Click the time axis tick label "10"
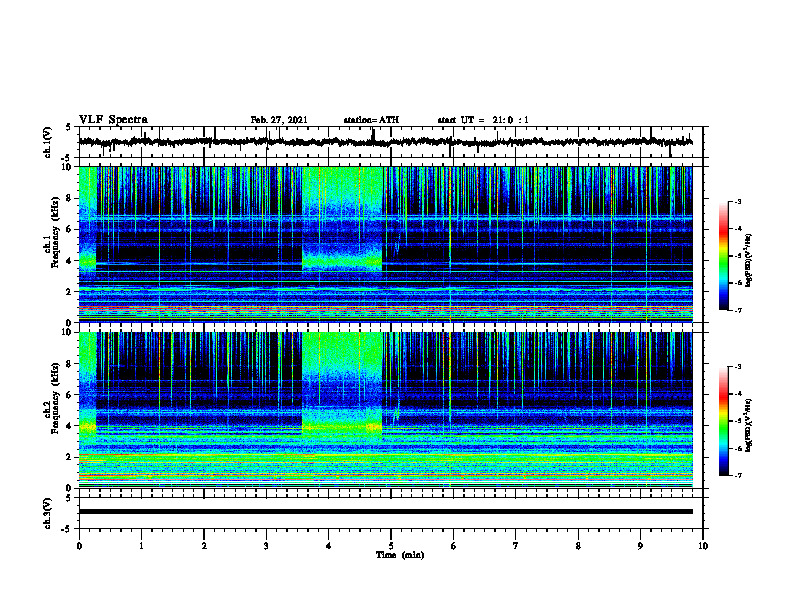The image size is (792, 612). pyautogui.click(x=703, y=546)
